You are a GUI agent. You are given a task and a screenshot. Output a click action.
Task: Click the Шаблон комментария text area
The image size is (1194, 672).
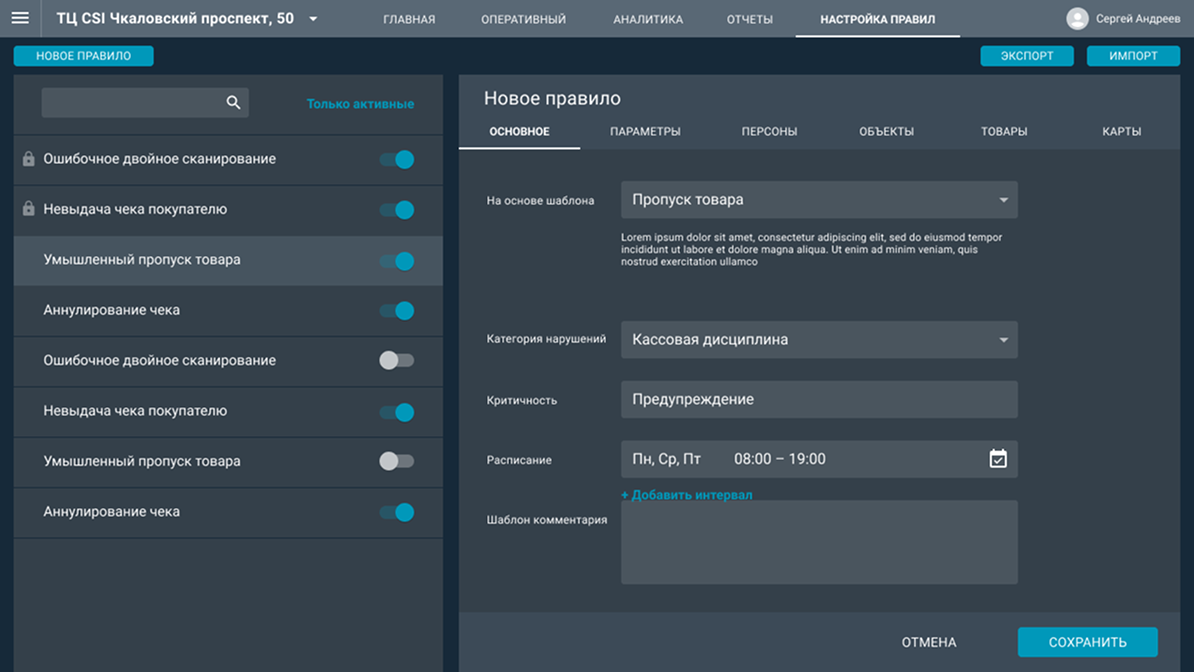pyautogui.click(x=818, y=542)
